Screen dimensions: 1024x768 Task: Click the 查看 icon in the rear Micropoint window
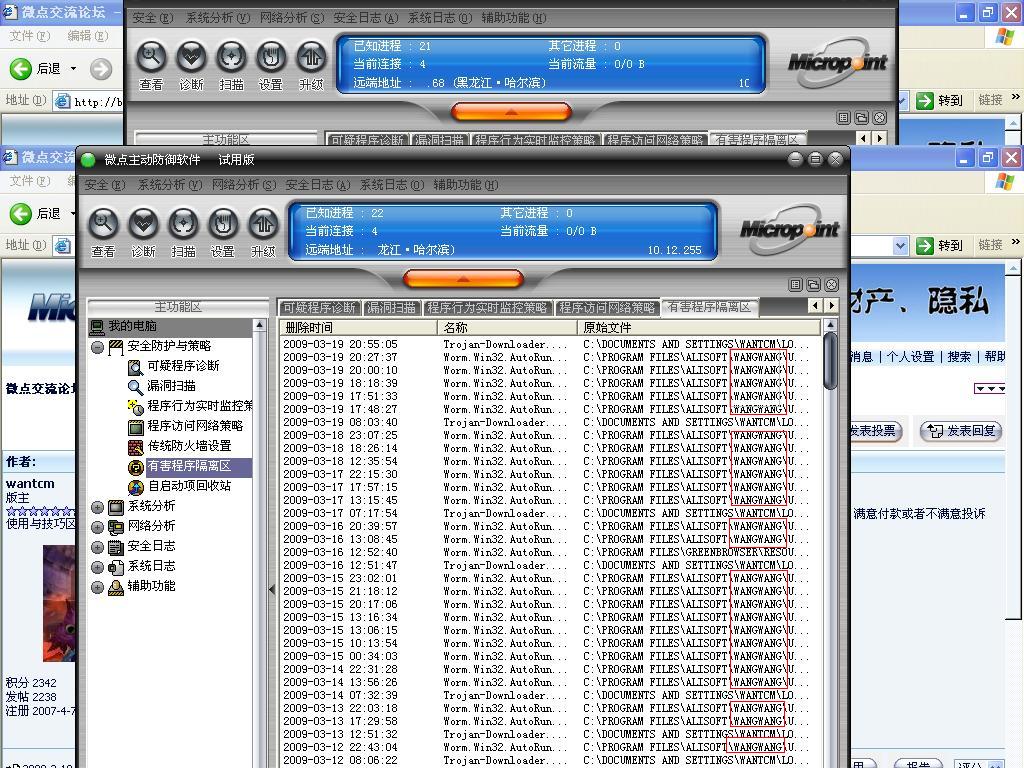pos(152,57)
